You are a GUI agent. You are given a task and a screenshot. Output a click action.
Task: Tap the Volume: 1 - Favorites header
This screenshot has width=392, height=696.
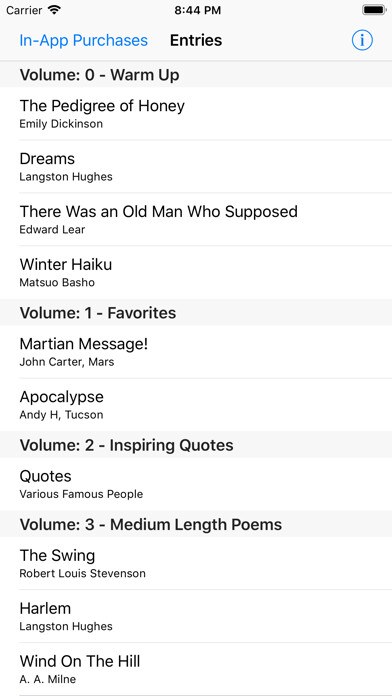(196, 312)
